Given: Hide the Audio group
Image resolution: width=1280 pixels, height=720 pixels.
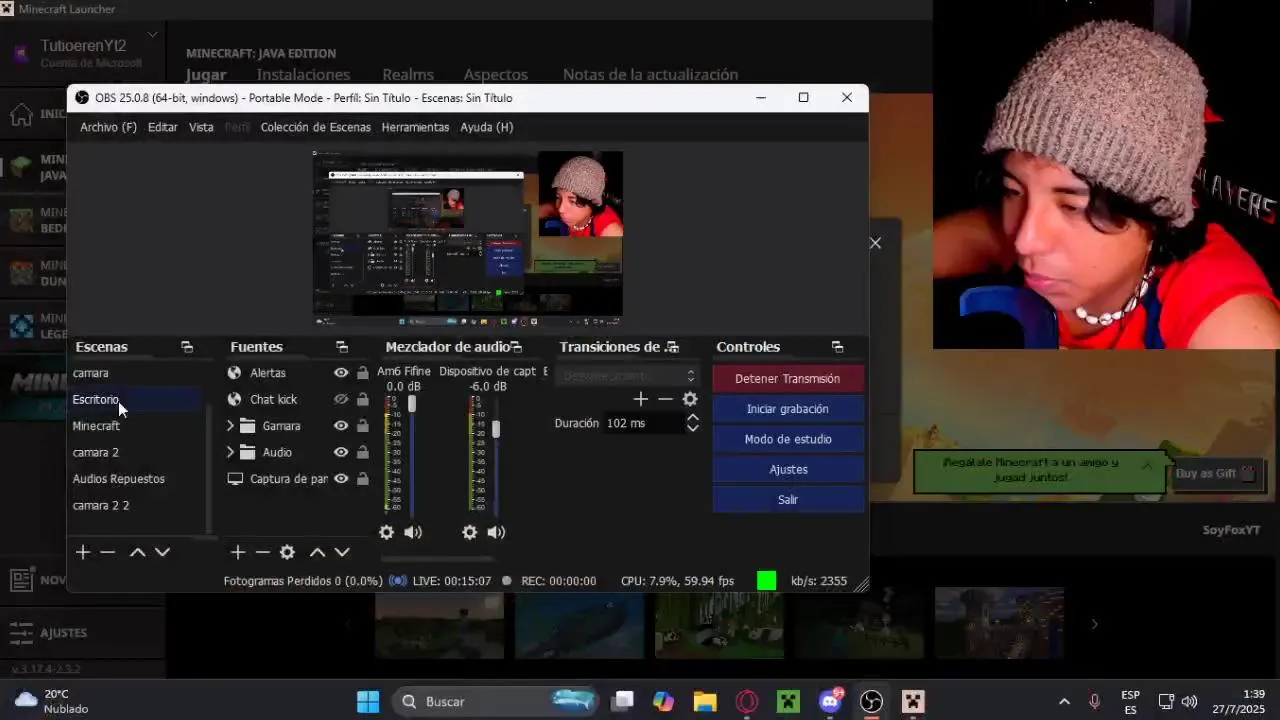Looking at the screenshot, I should (x=341, y=452).
